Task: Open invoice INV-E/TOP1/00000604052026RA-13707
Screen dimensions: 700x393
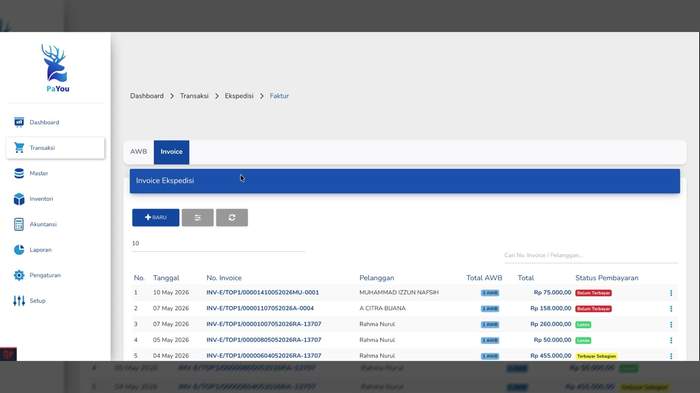Action: pyautogui.click(x=264, y=356)
